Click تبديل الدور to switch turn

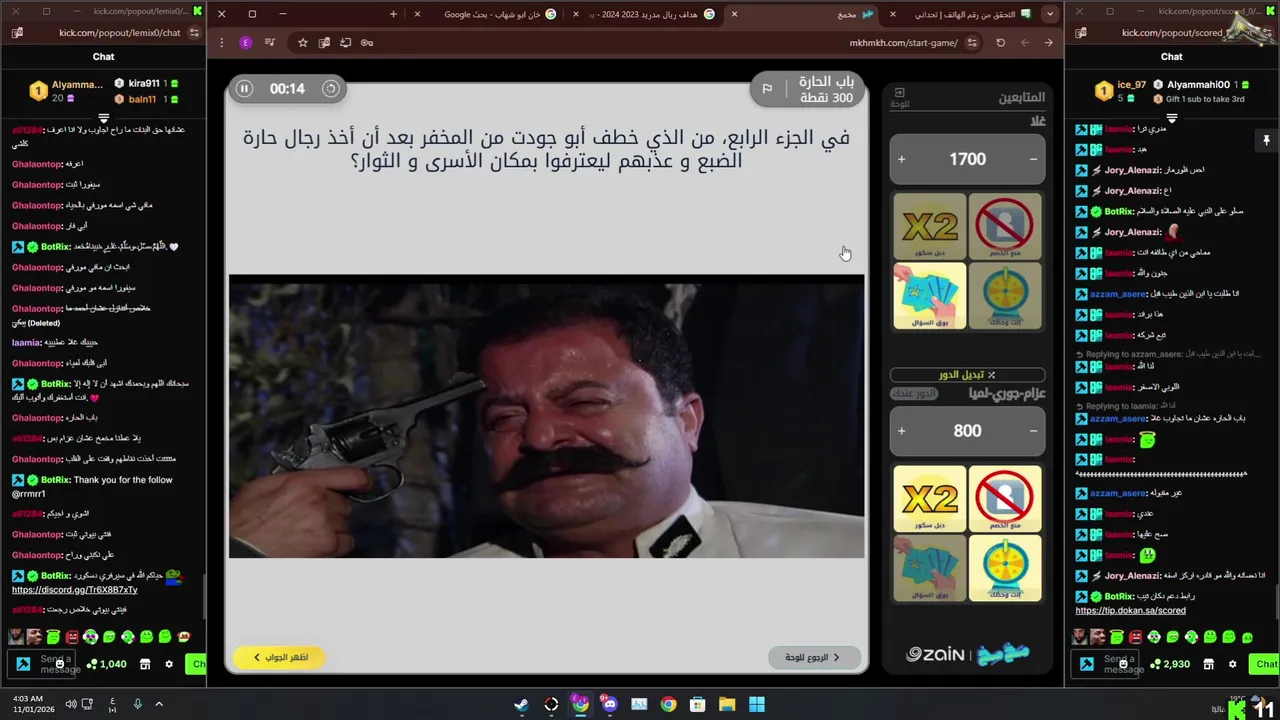pos(967,375)
